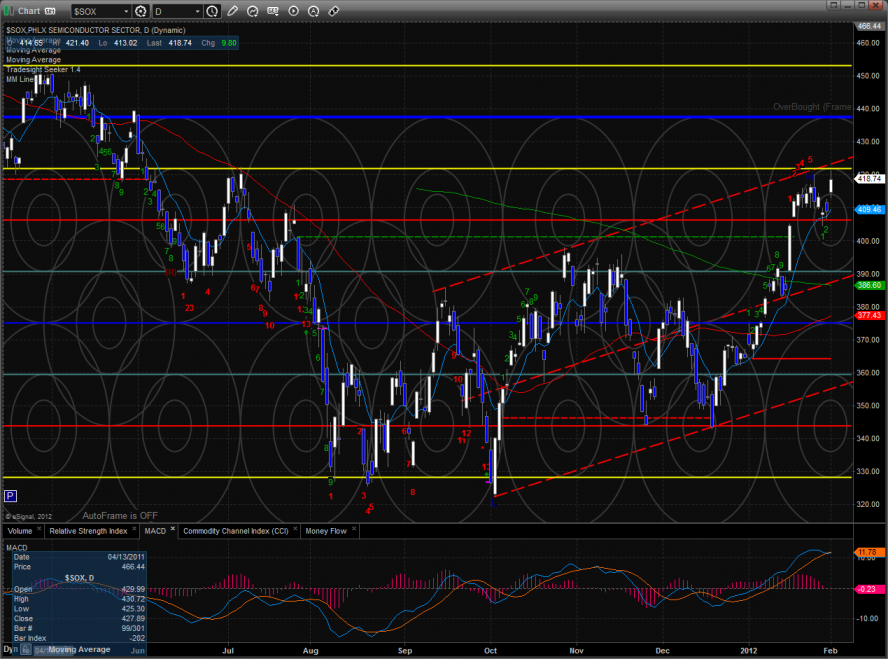Open Commodity Channel Index (CCI) tab

(x=236, y=531)
